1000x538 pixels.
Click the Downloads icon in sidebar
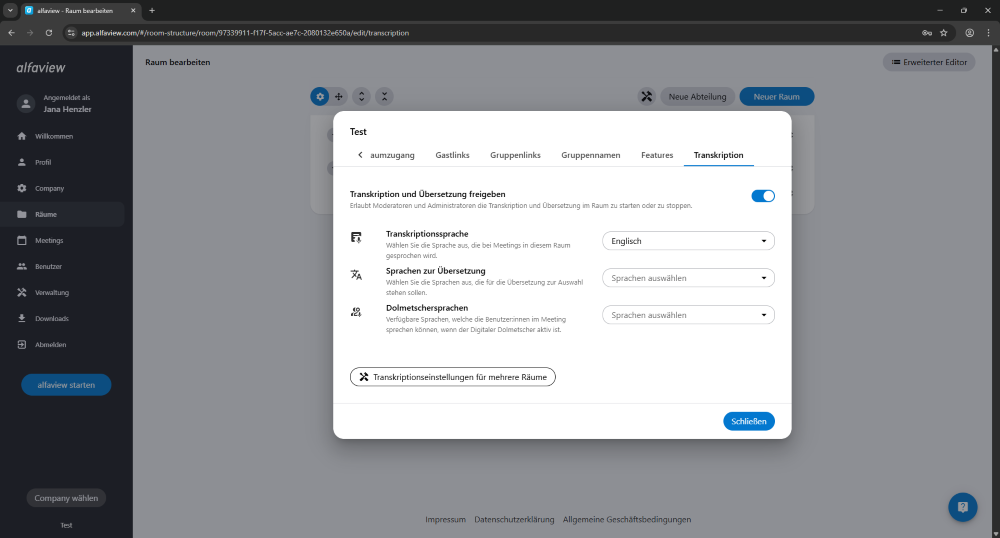pos(22,319)
